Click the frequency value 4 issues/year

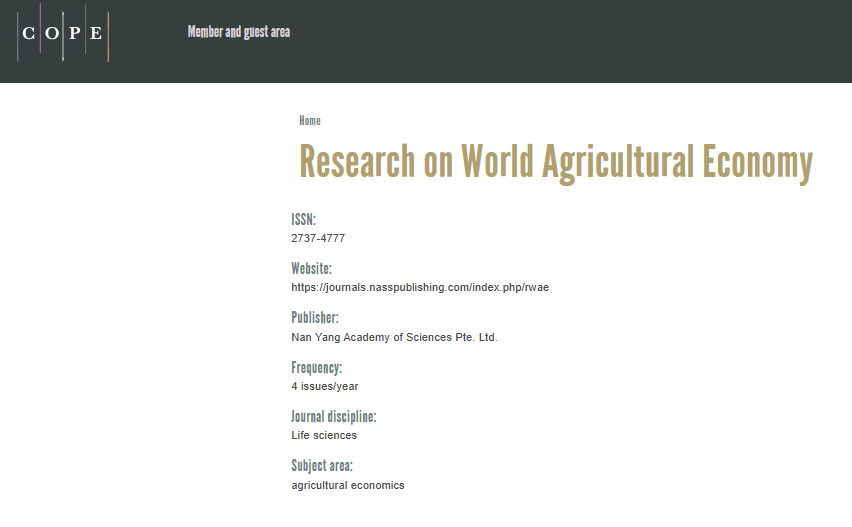click(325, 386)
